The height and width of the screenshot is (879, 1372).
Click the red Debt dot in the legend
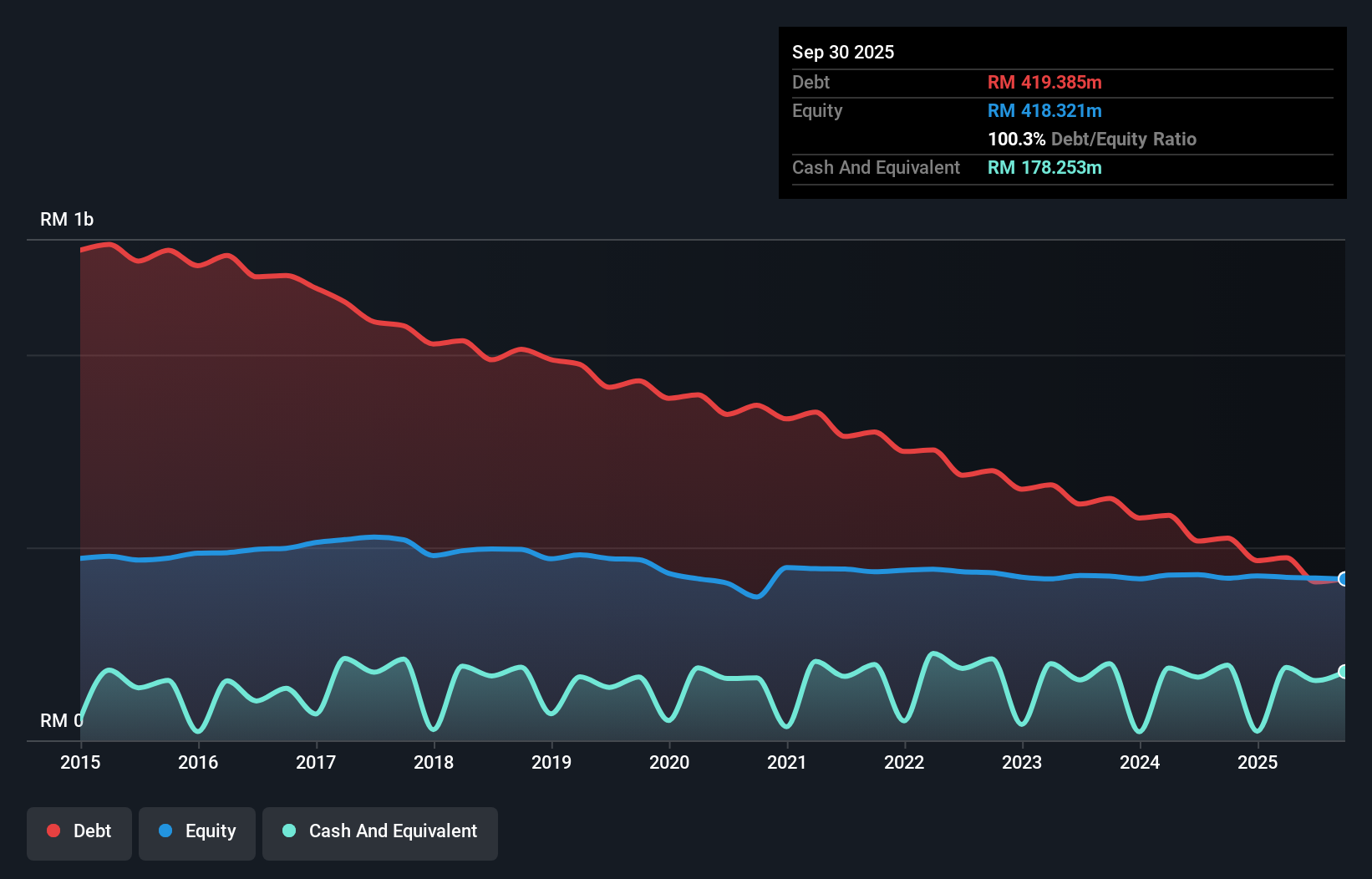tap(52, 831)
